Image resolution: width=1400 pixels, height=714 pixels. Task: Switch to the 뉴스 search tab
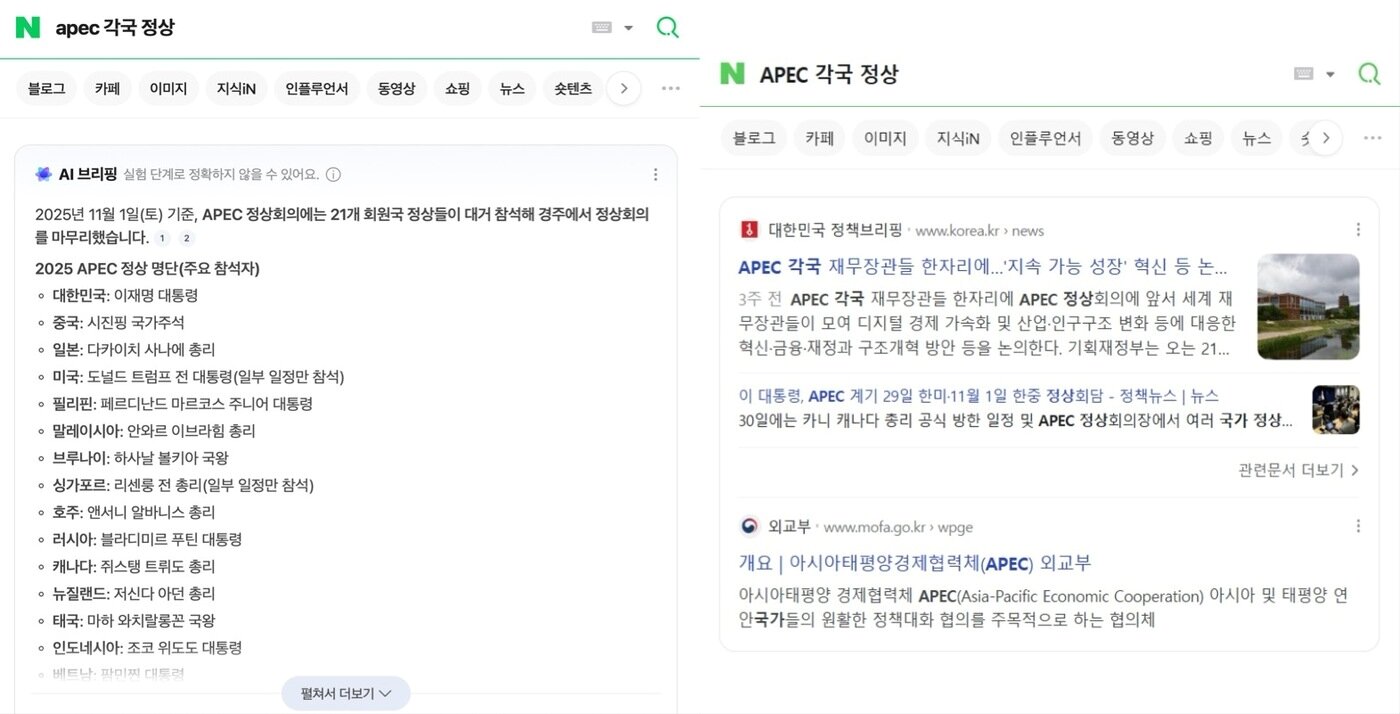click(512, 88)
